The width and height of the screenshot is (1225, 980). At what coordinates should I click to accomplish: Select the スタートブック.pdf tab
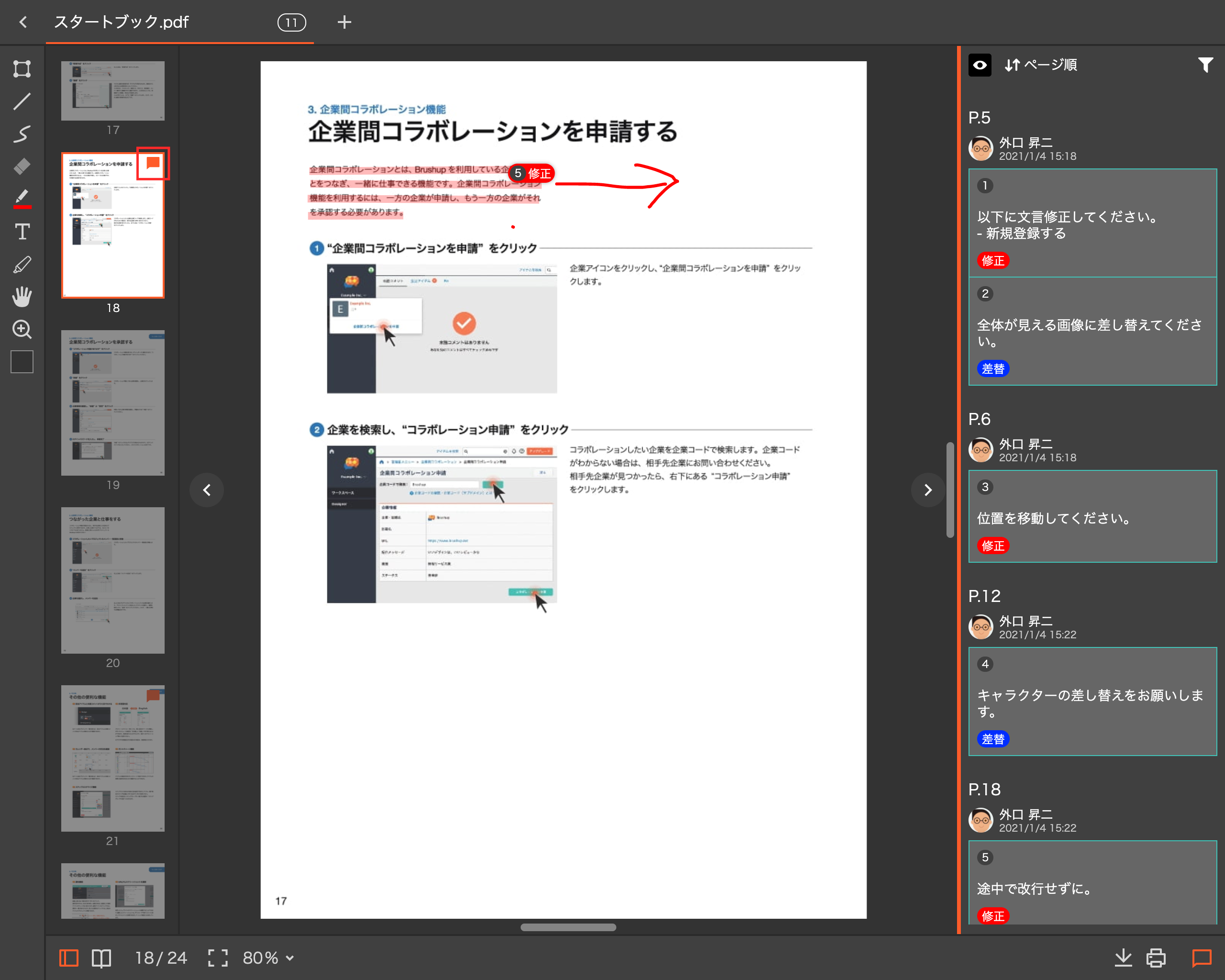click(x=121, y=22)
